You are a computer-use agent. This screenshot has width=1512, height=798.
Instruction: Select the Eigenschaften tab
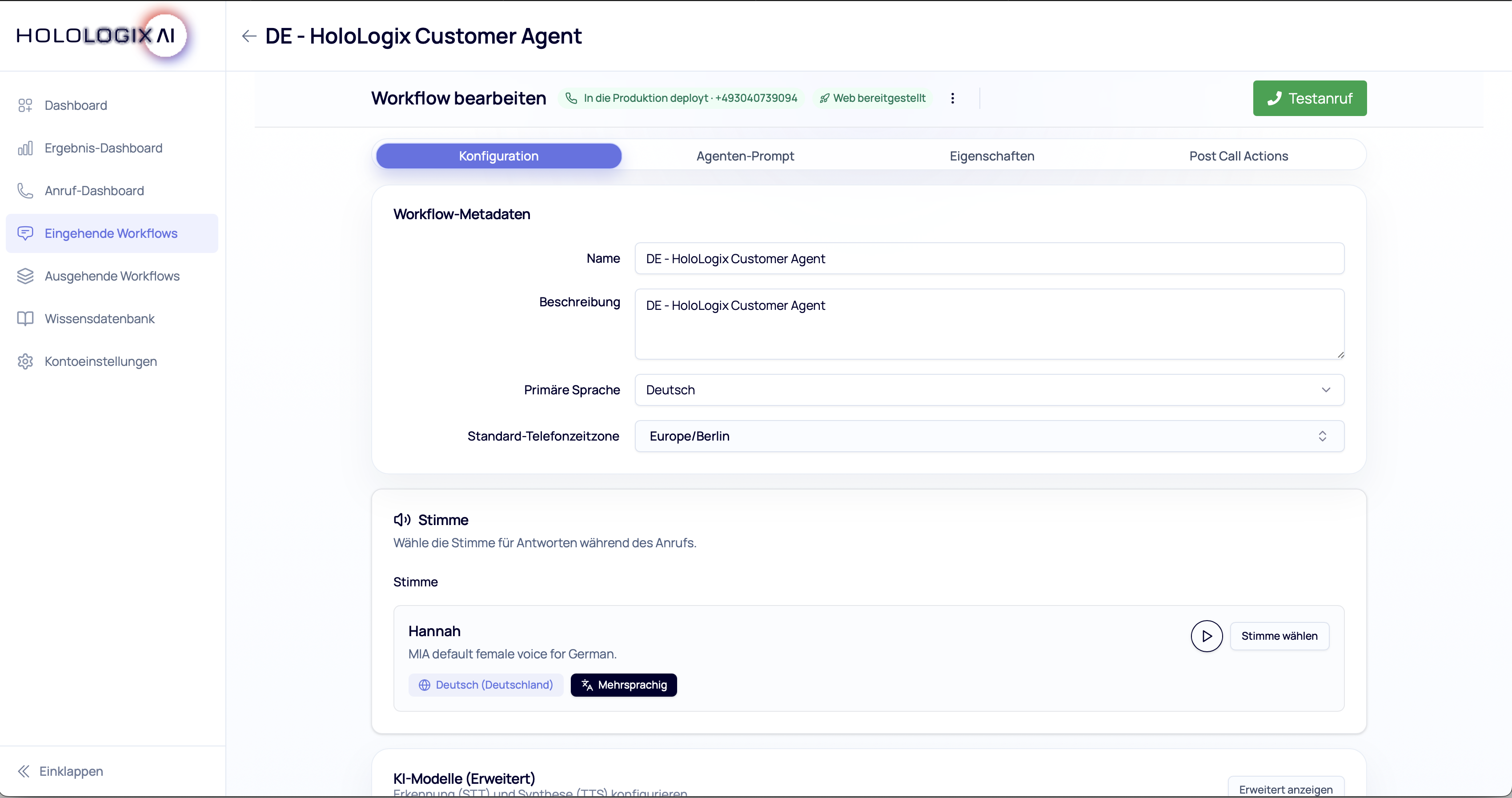click(x=992, y=156)
